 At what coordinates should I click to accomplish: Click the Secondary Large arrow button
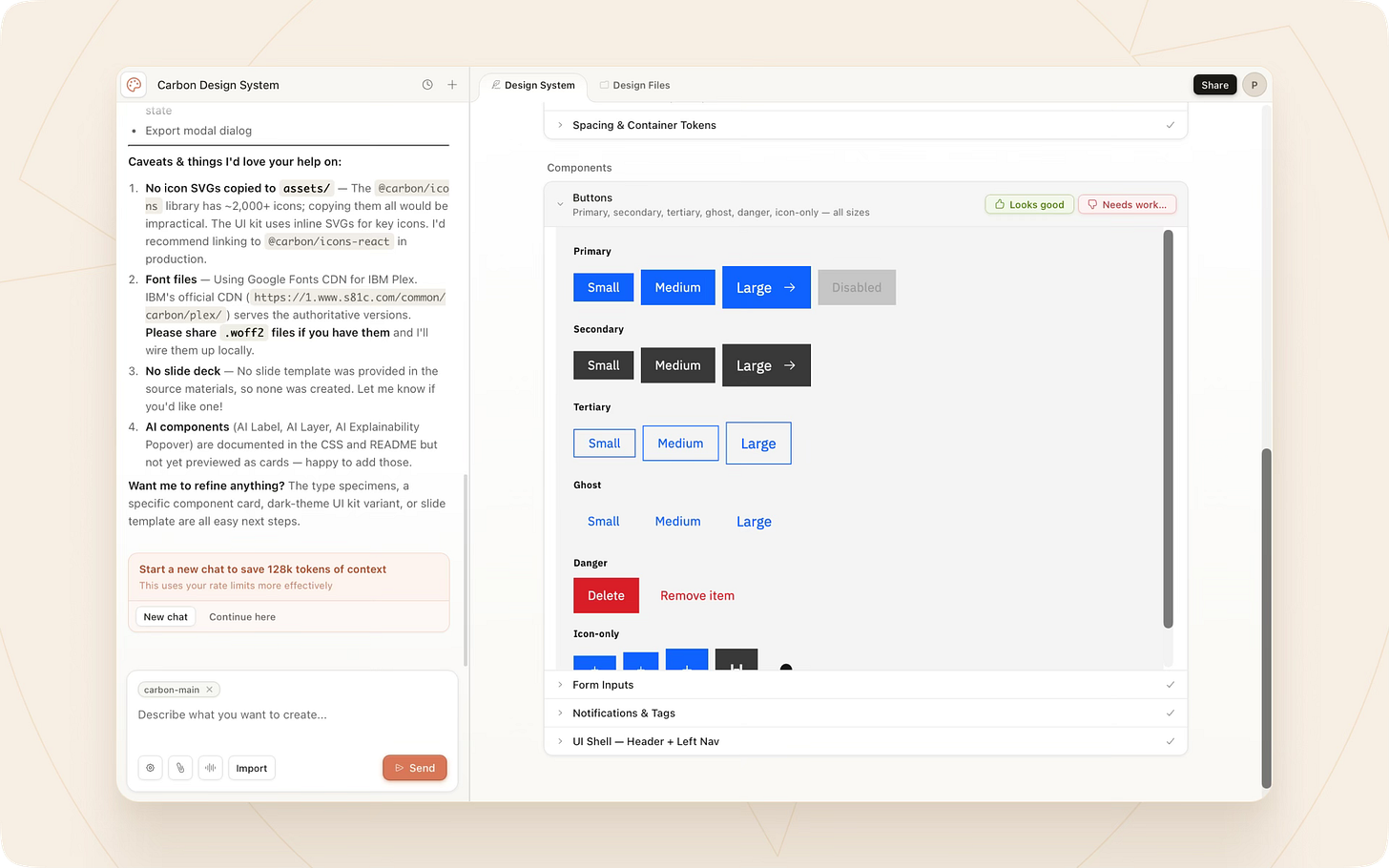pos(766,365)
